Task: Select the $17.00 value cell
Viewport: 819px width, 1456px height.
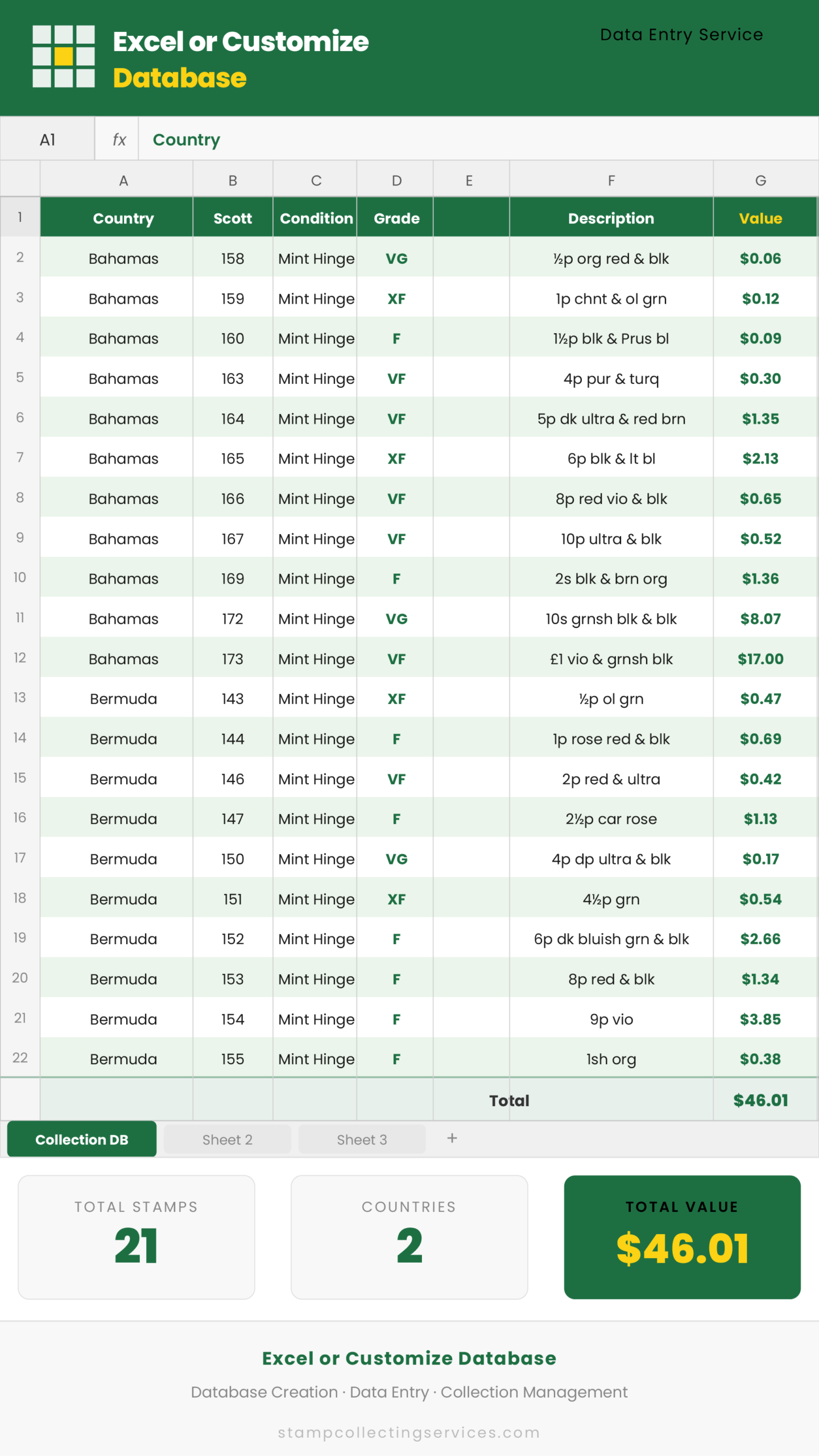Action: click(x=760, y=659)
